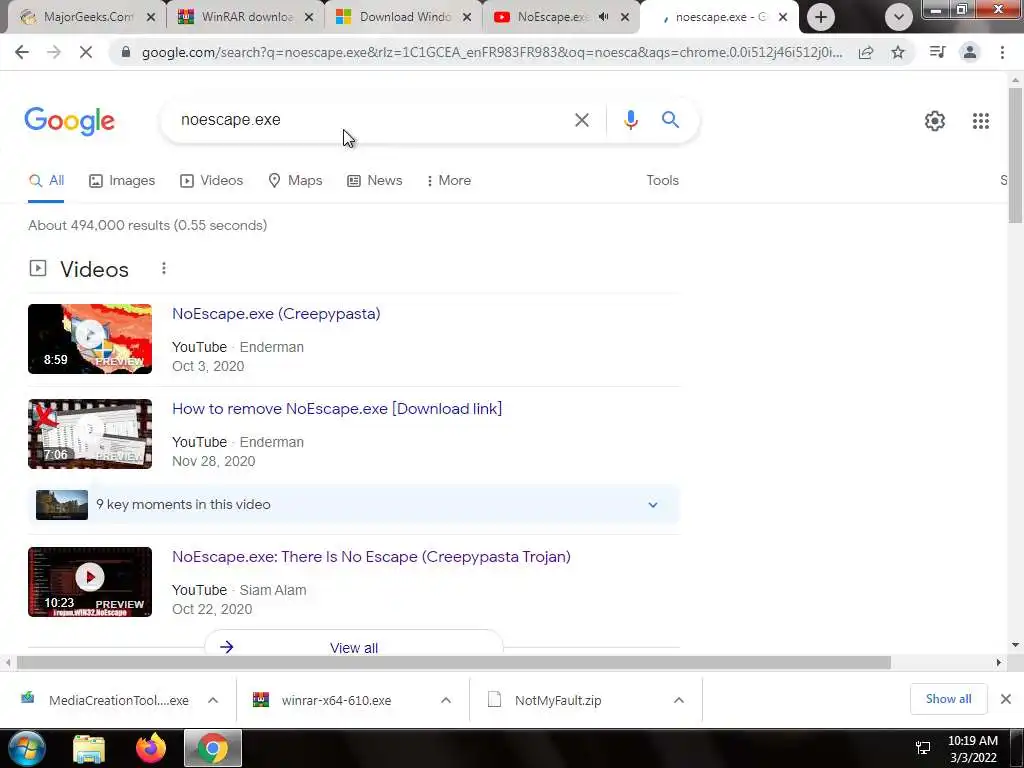
Task: Select Chrome taskbar button
Action: [x=213, y=748]
